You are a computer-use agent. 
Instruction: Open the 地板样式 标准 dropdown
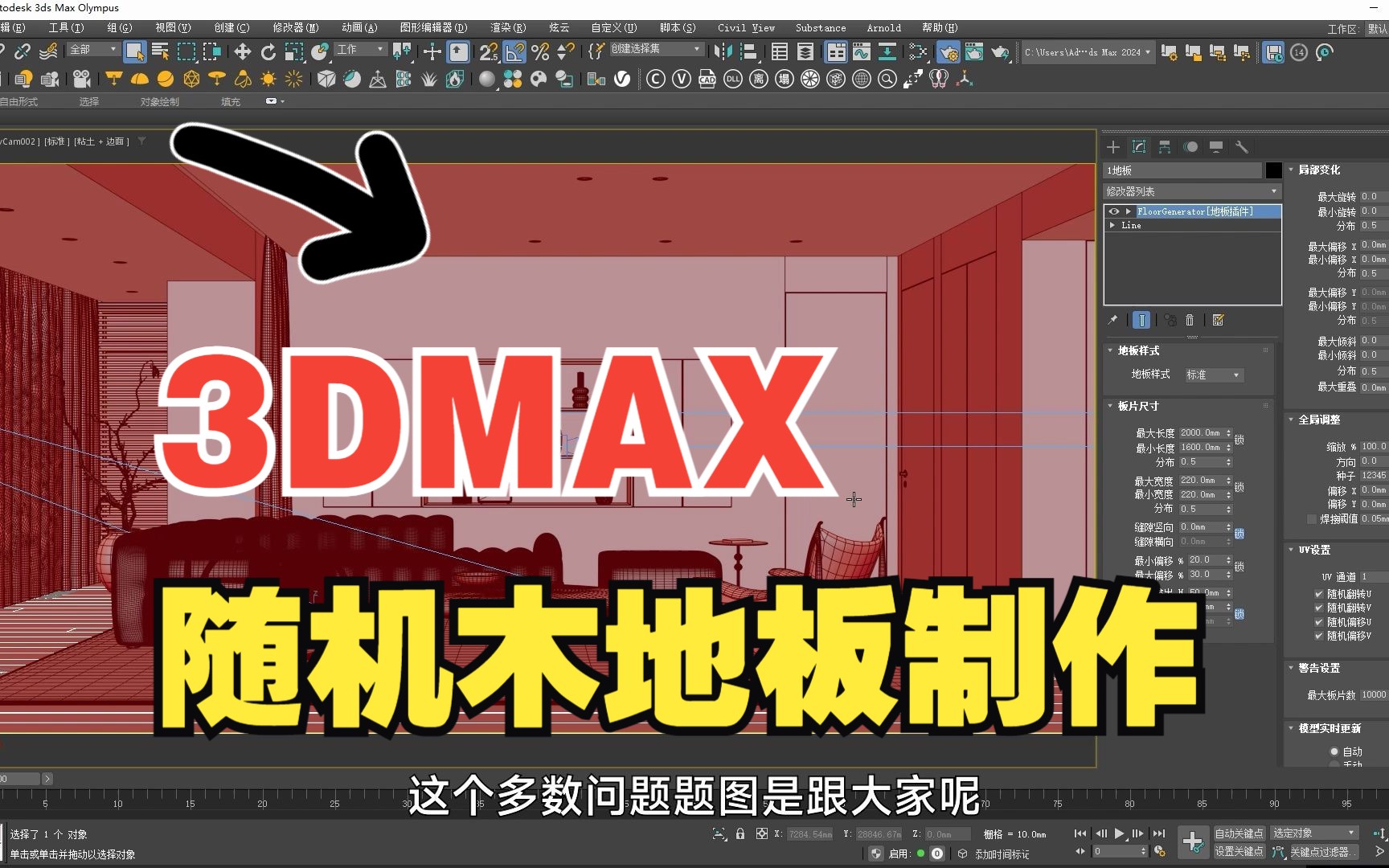tap(1214, 375)
